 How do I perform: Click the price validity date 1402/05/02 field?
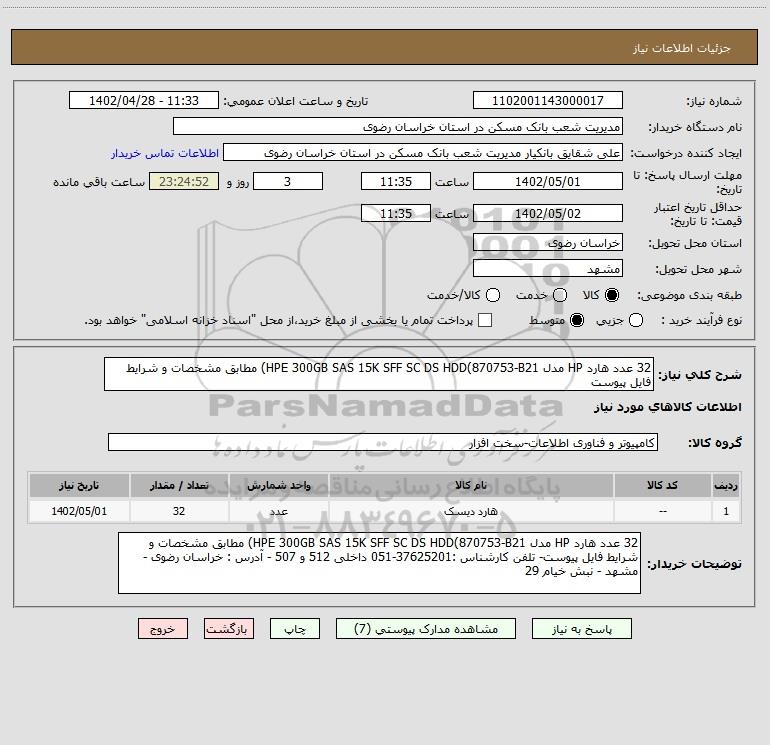pyautogui.click(x=548, y=213)
